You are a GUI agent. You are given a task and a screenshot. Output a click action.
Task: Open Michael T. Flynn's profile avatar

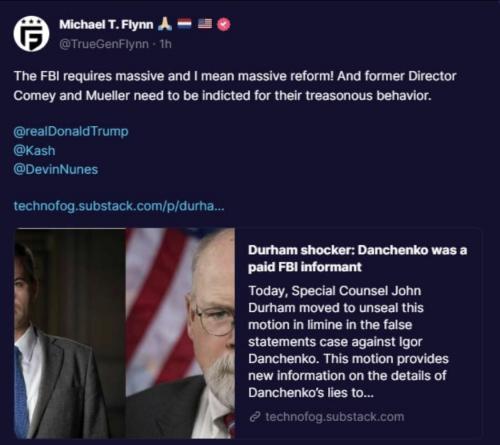pos(31,34)
